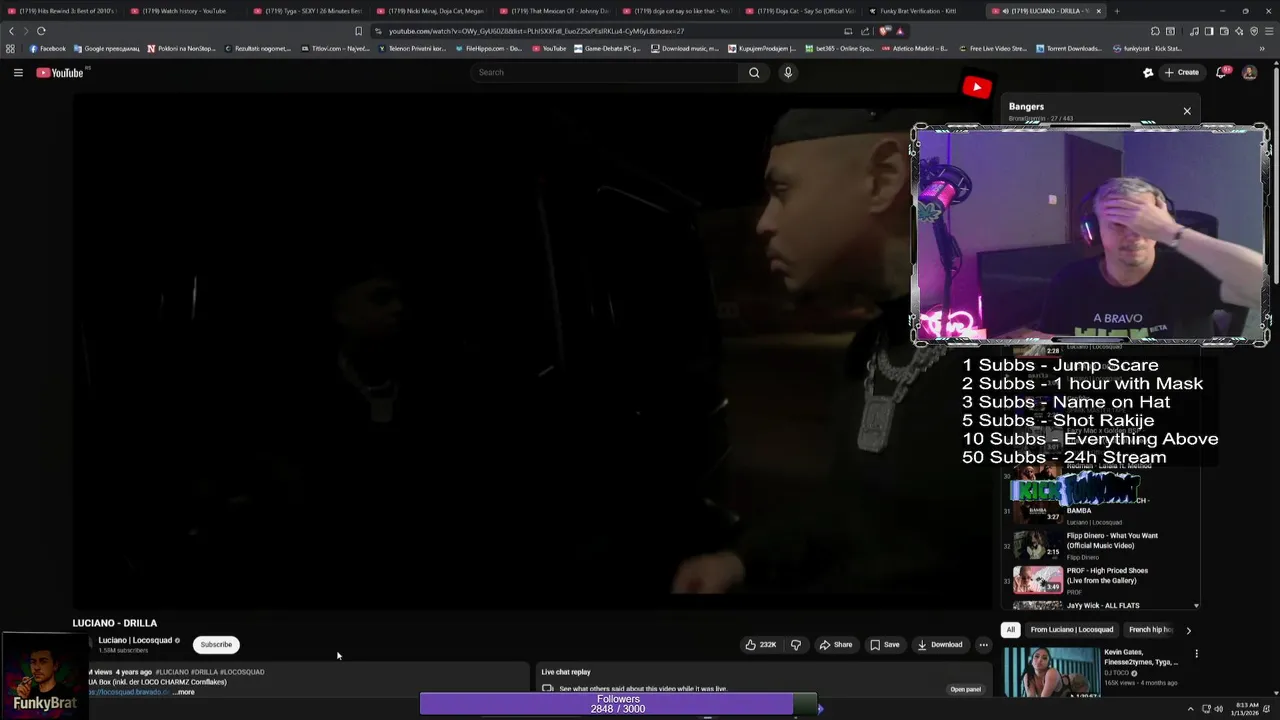Click the Brave shields icon in address bar
The image size is (1280, 720).
coord(885,31)
